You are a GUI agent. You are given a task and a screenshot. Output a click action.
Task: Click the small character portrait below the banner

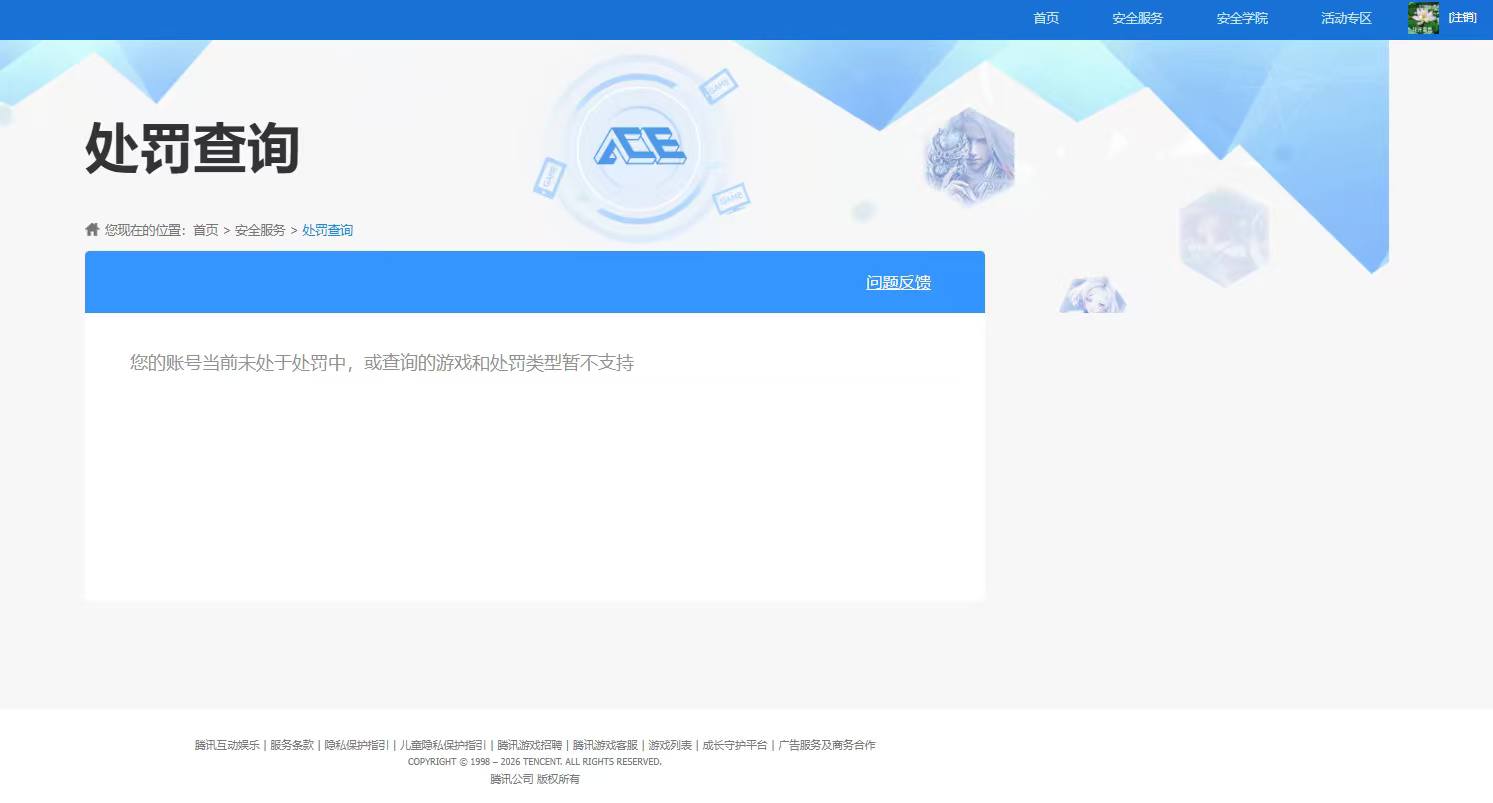(1091, 293)
